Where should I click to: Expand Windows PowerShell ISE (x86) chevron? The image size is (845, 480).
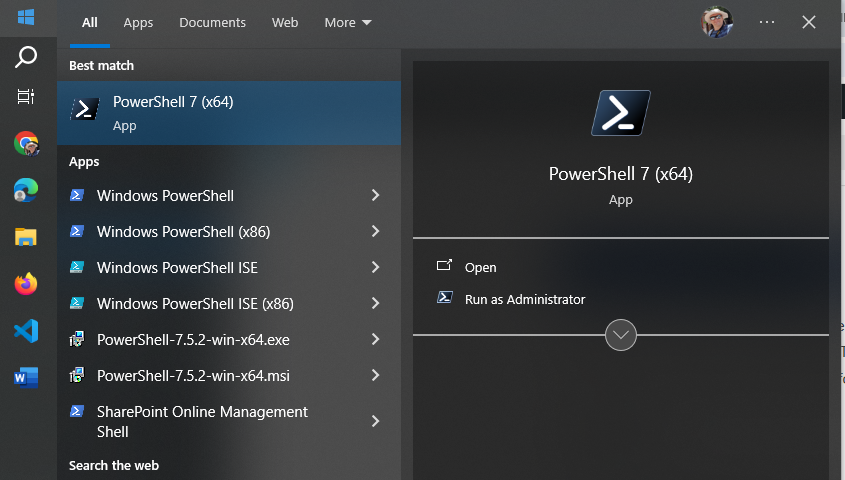click(x=376, y=303)
